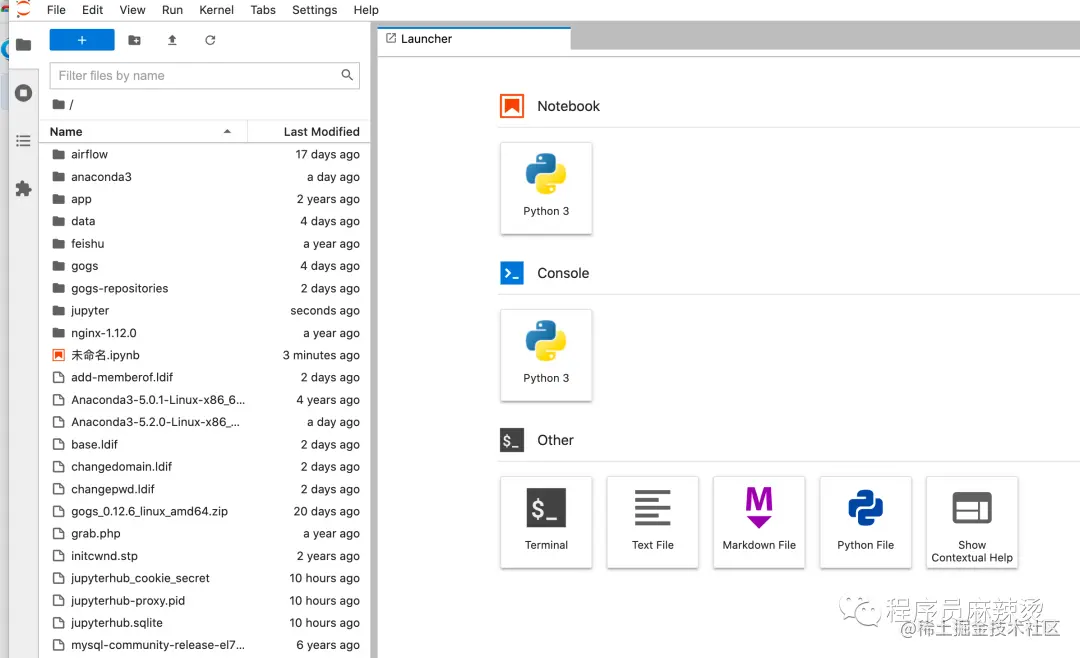Viewport: 1080px width, 658px height.
Task: Open the Kernel menu
Action: [x=216, y=10]
